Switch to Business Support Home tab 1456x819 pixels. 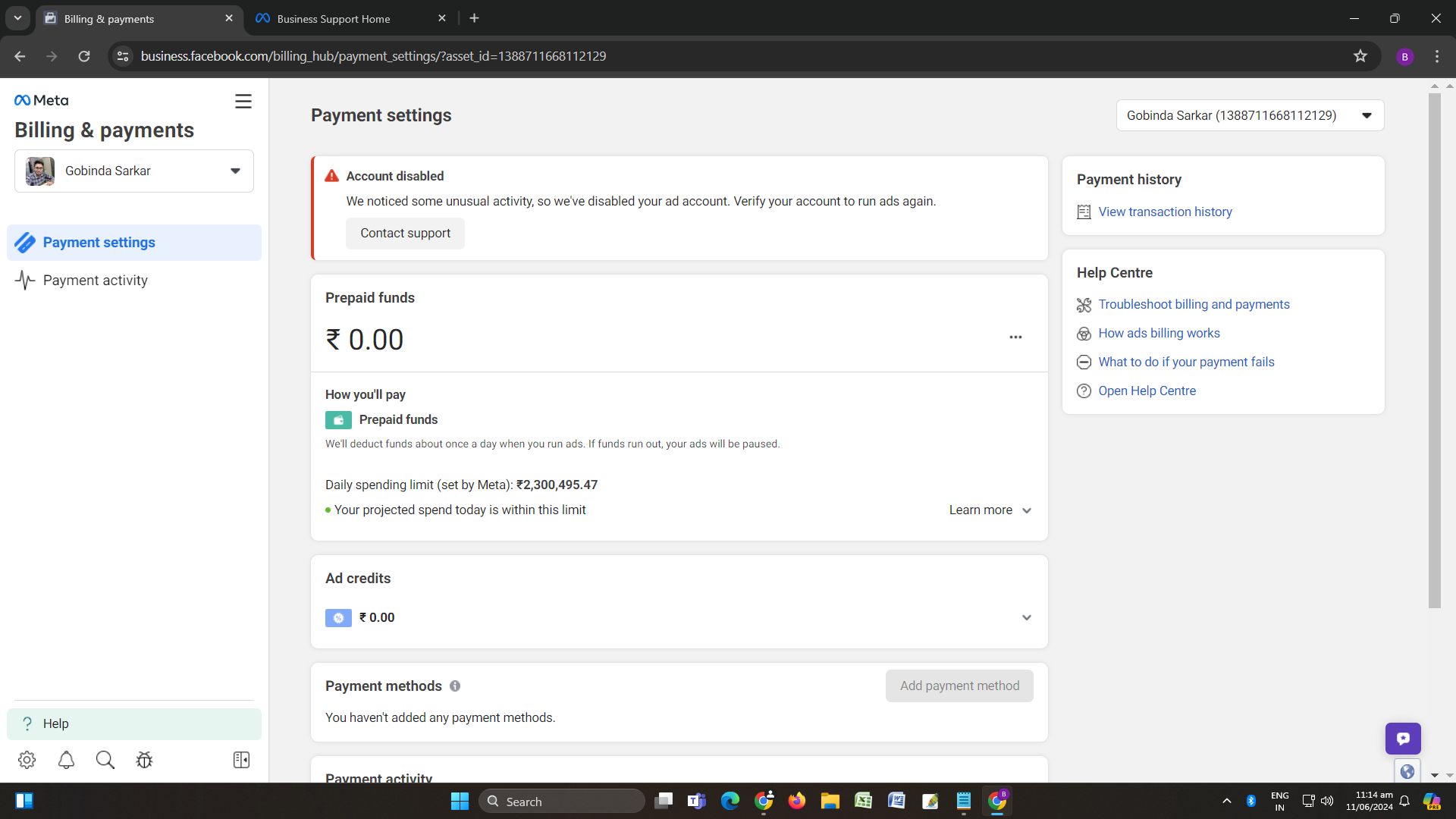[334, 19]
